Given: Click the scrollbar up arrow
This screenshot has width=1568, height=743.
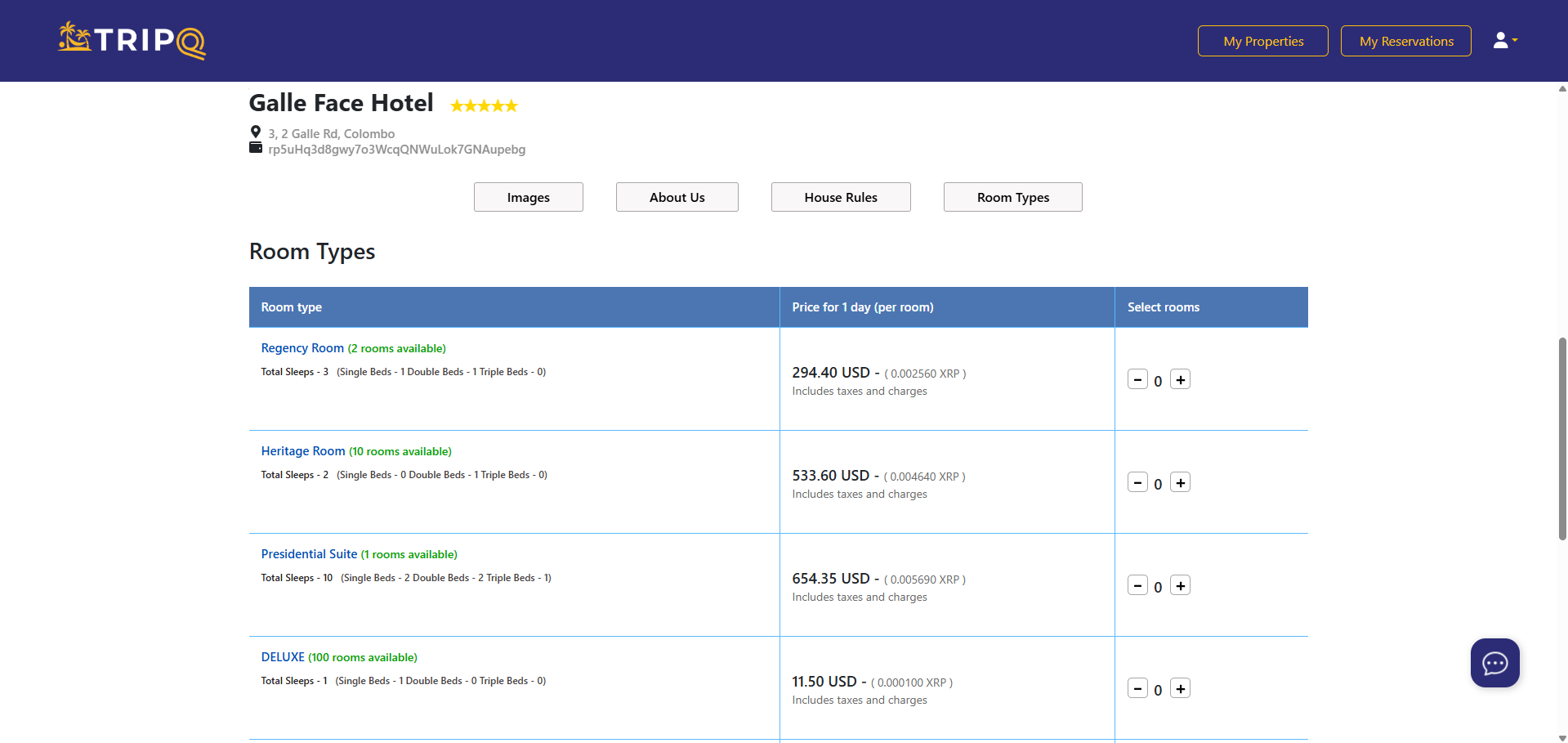Looking at the screenshot, I should point(1561,88).
